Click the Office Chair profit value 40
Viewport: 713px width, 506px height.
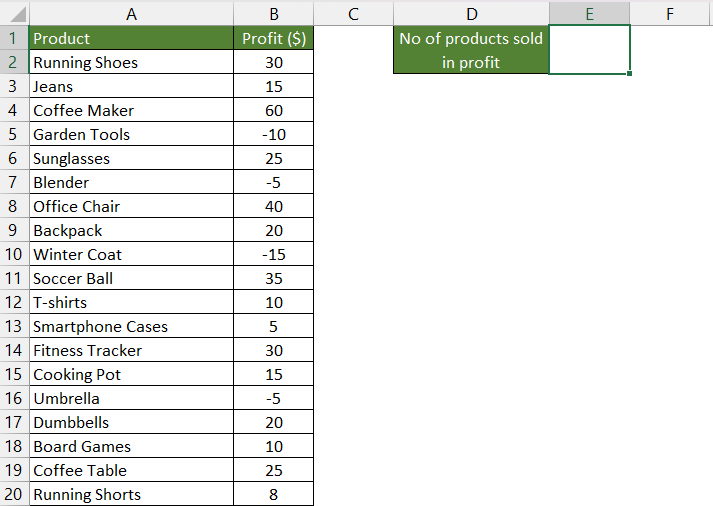tap(274, 206)
